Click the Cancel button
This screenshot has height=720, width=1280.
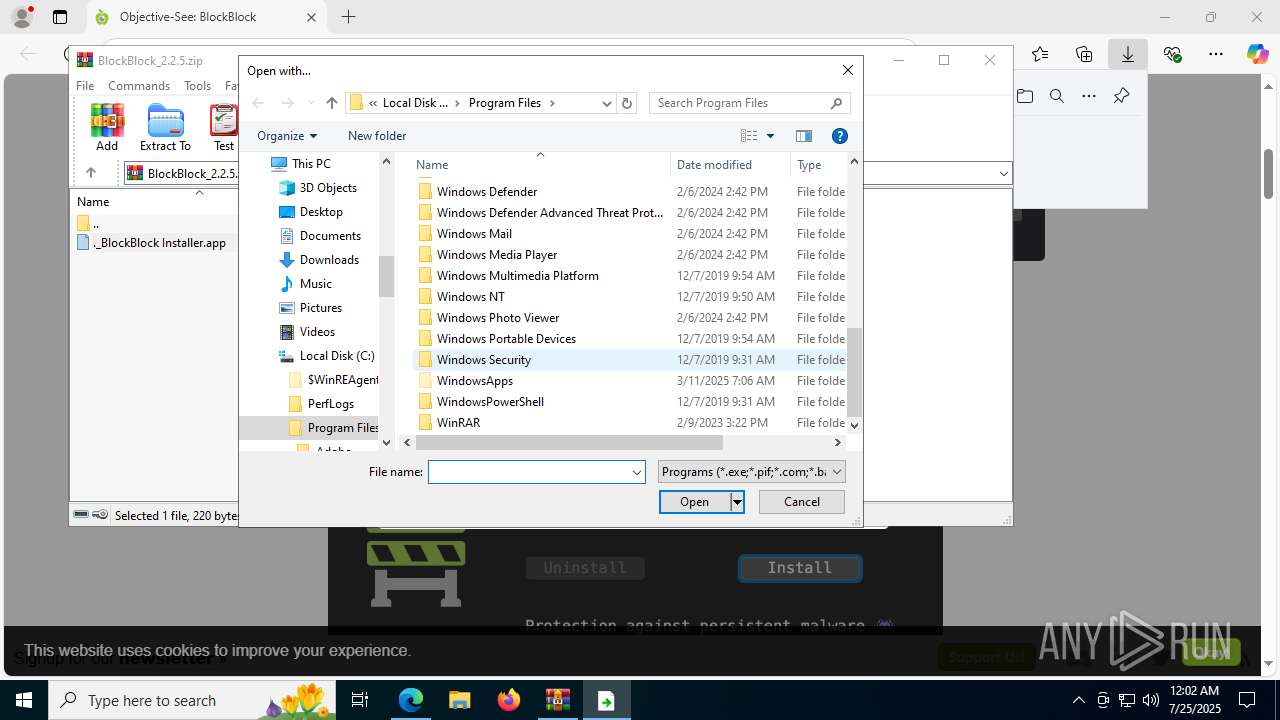pyautogui.click(x=802, y=502)
